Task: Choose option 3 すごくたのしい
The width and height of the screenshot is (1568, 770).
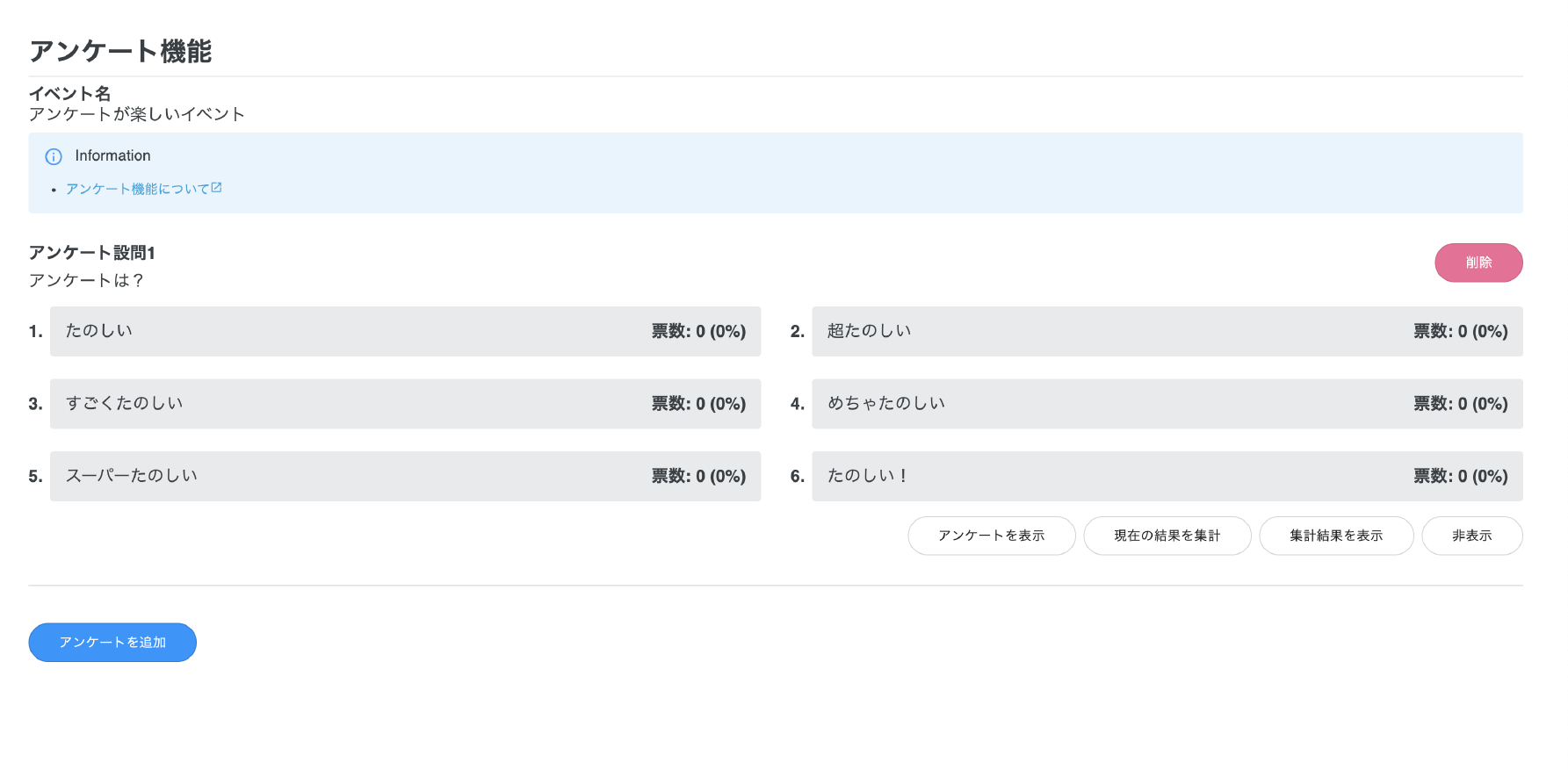Action: point(405,404)
